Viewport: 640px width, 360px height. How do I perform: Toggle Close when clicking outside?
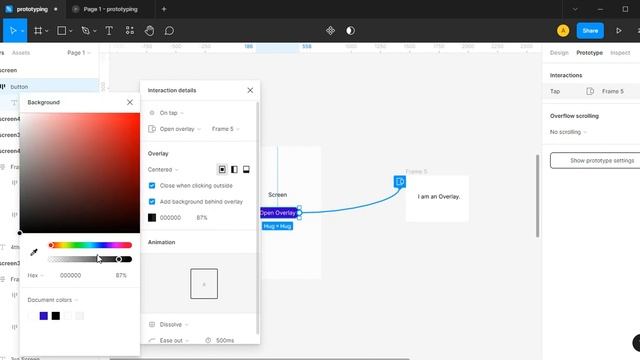pos(152,186)
